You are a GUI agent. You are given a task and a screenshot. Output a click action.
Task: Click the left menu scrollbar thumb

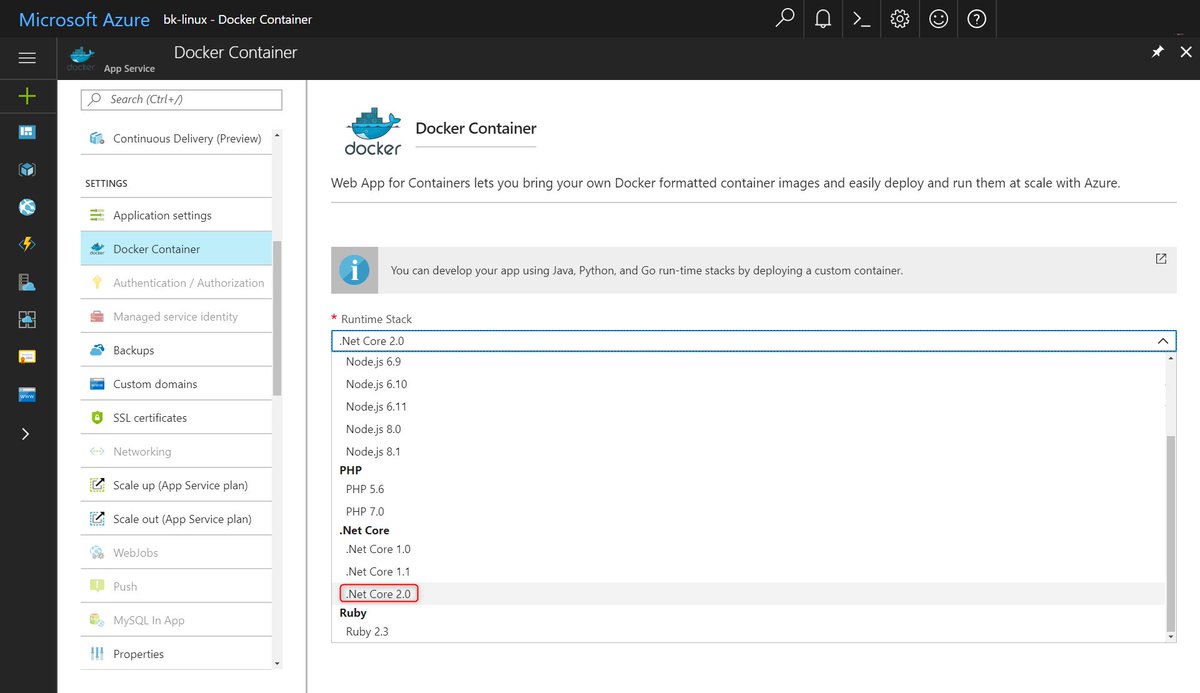278,317
